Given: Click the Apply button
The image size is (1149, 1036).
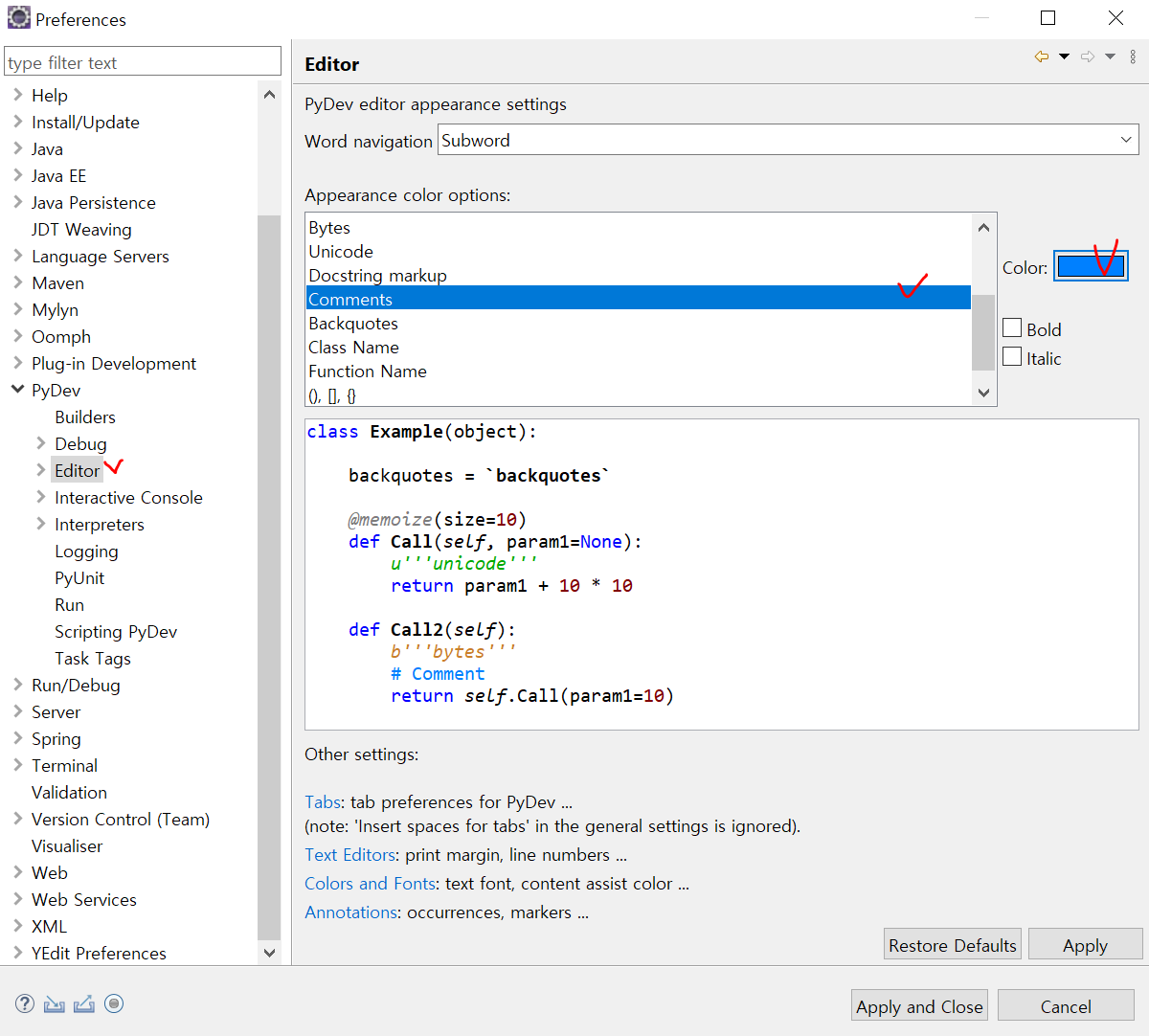Looking at the screenshot, I should tap(1085, 945).
